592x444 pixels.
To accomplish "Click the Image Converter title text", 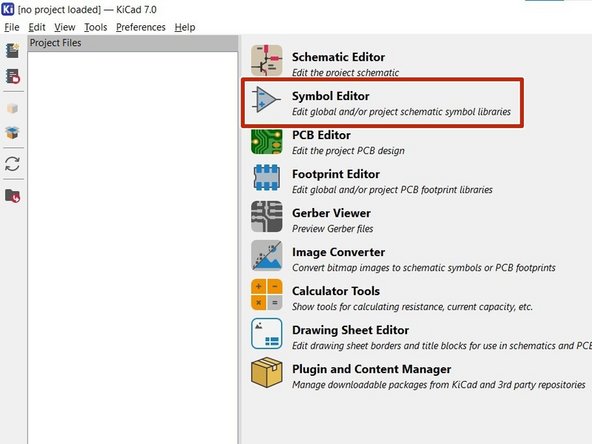I will click(x=338, y=252).
